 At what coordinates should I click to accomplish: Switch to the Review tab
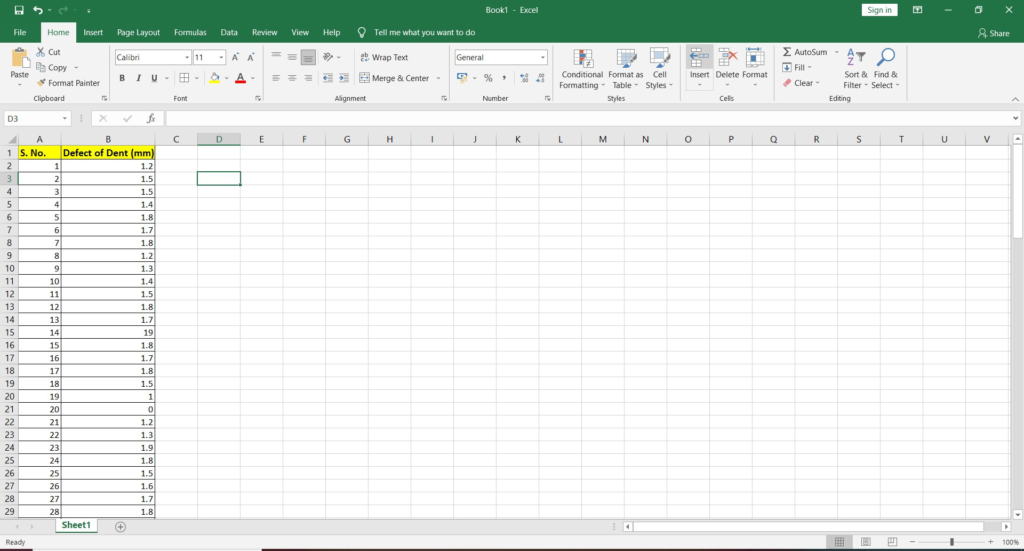point(264,32)
